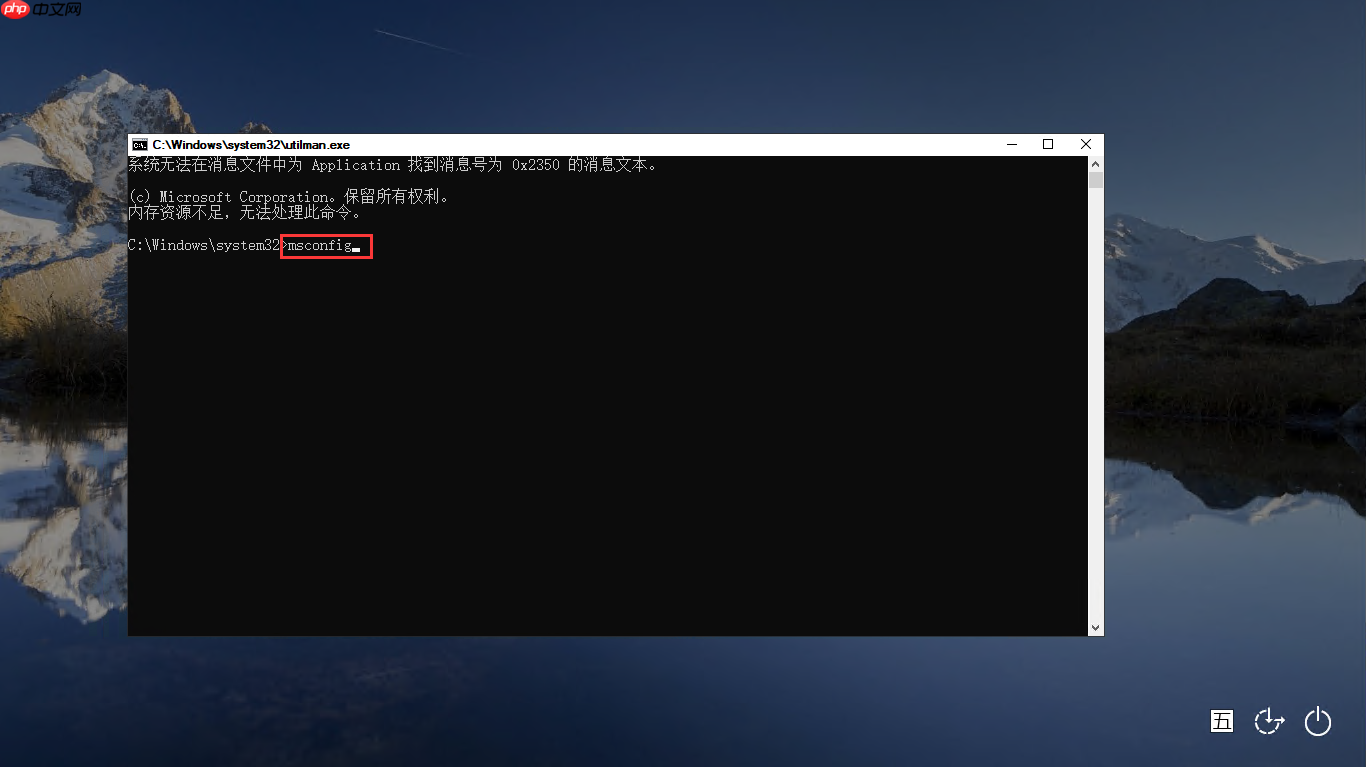The height and width of the screenshot is (767, 1366).
Task: Click the C:\Windows\system32> prompt line
Action: [205, 245]
